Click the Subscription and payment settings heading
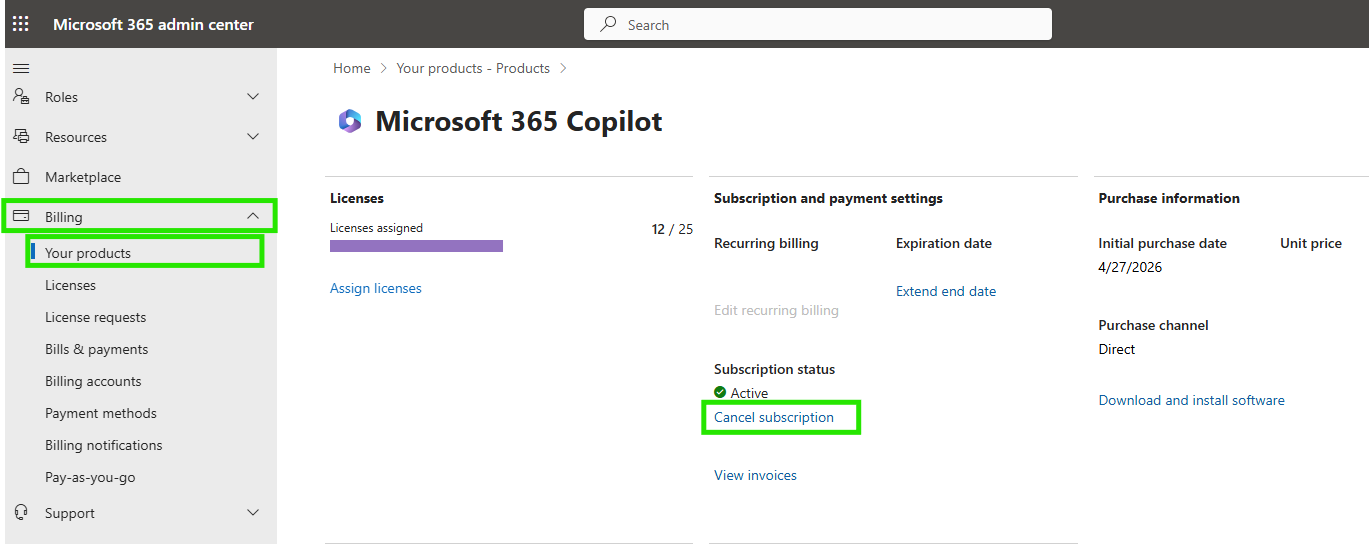Image resolution: width=1369 pixels, height=544 pixels. click(x=828, y=198)
